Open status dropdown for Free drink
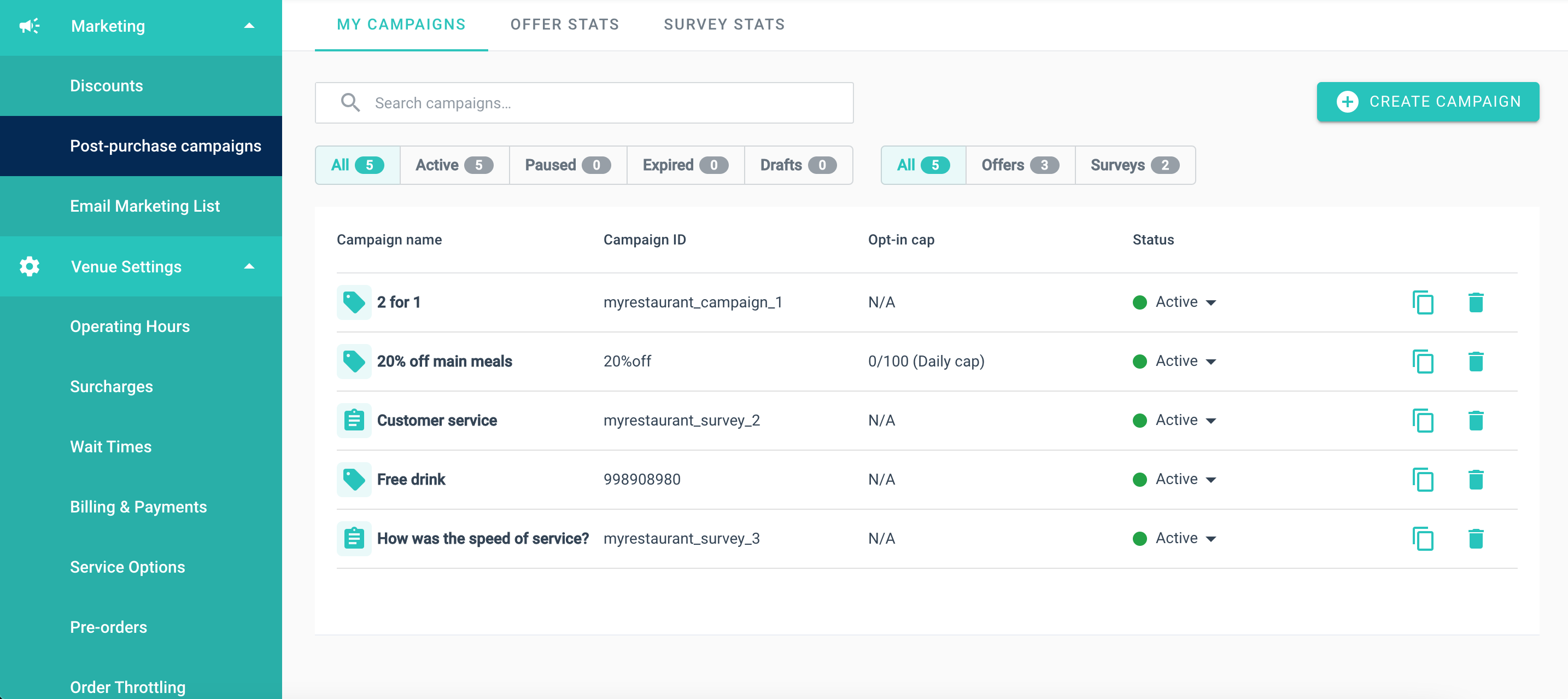Viewport: 1568px width, 699px height. [1210, 480]
